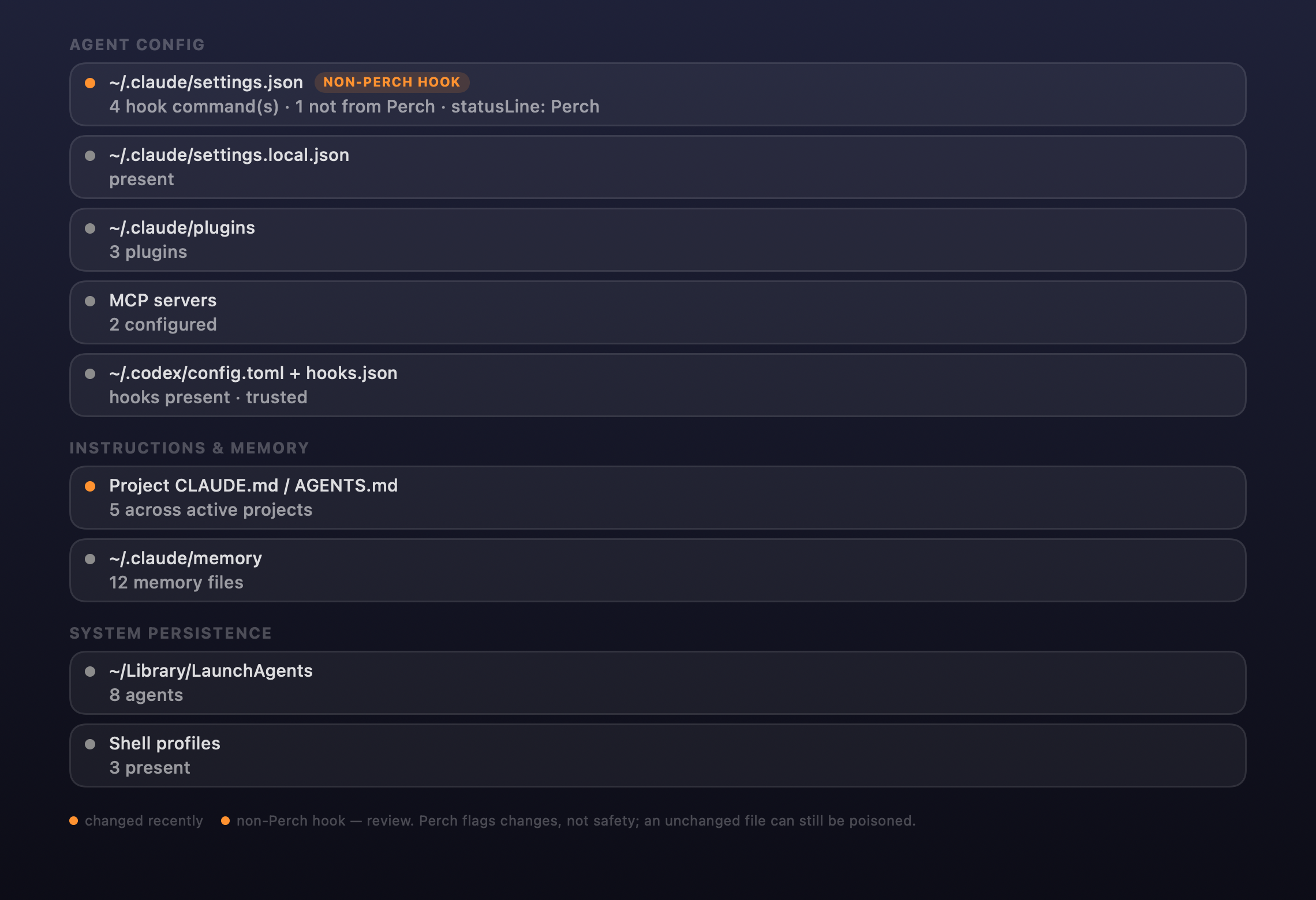This screenshot has height=900, width=1316.
Task: Select the MCP servers title
Action: [x=163, y=301]
